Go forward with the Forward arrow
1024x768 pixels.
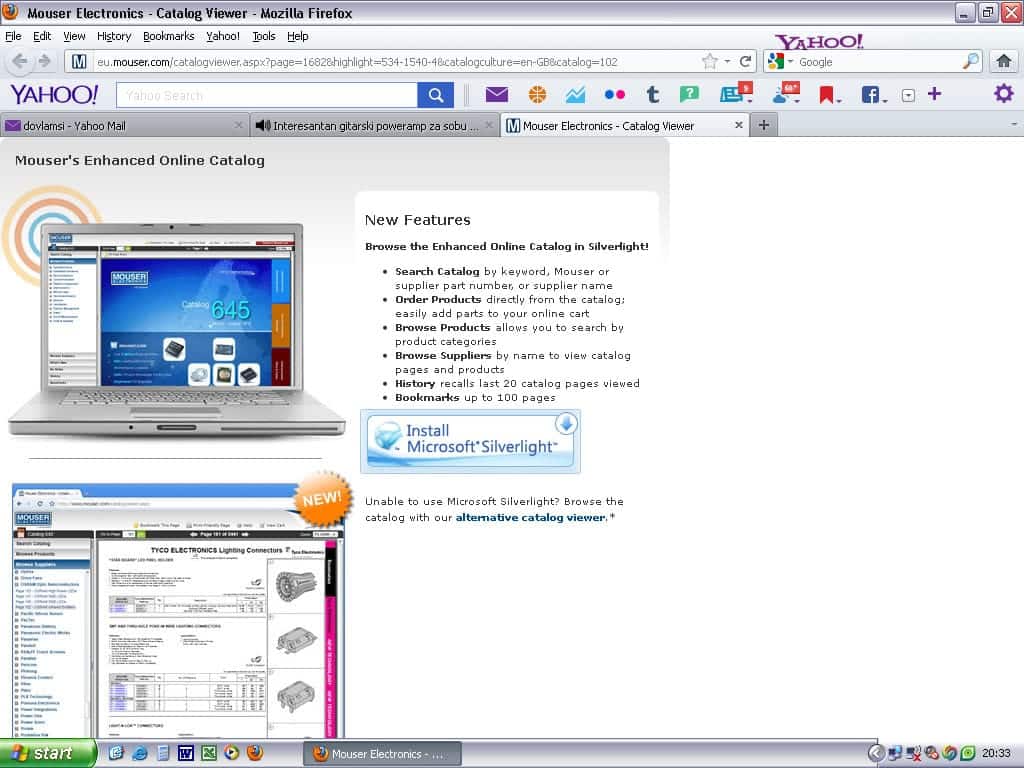coord(44,61)
